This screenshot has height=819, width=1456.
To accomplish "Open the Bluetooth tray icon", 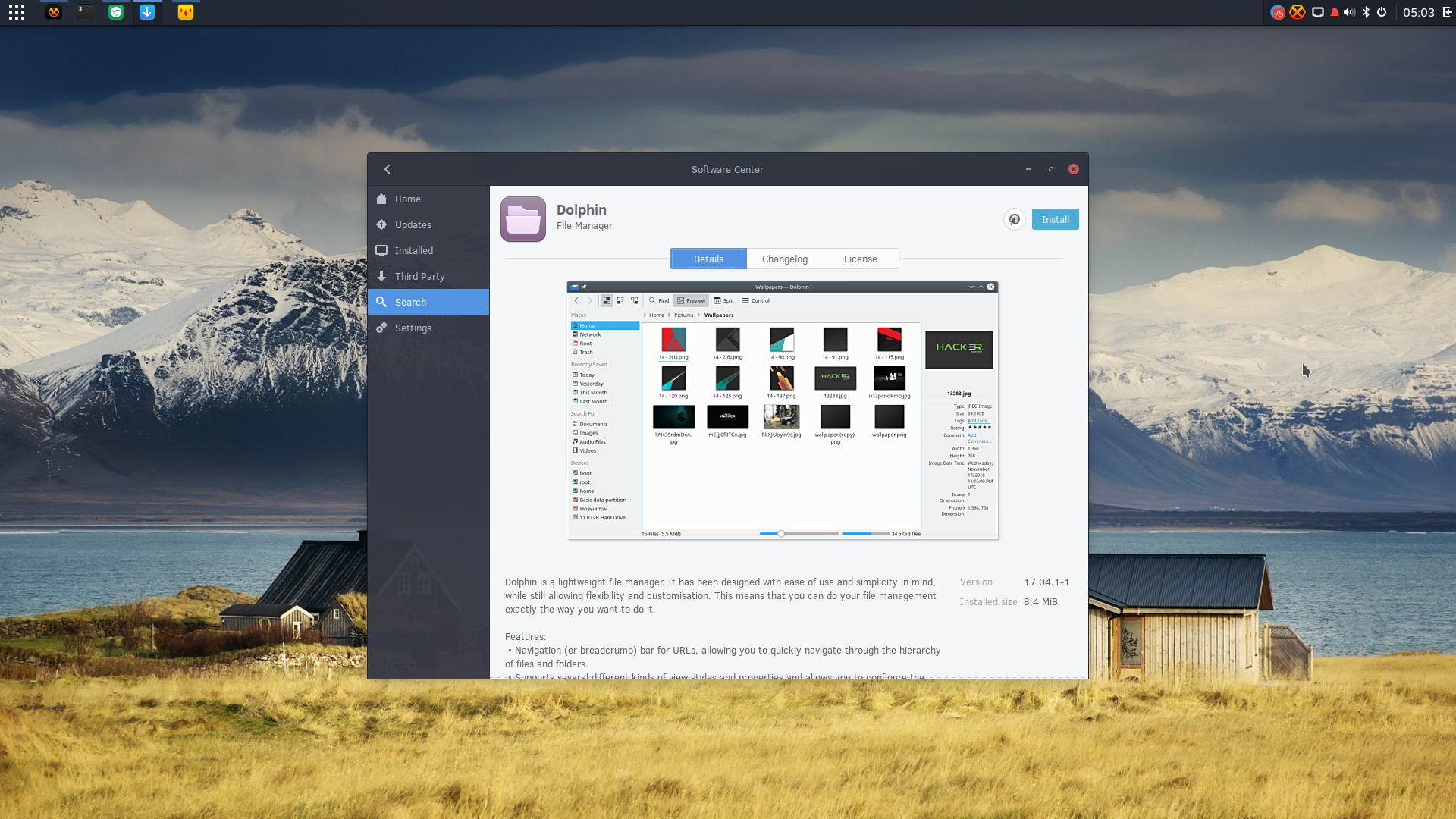I will [1367, 12].
